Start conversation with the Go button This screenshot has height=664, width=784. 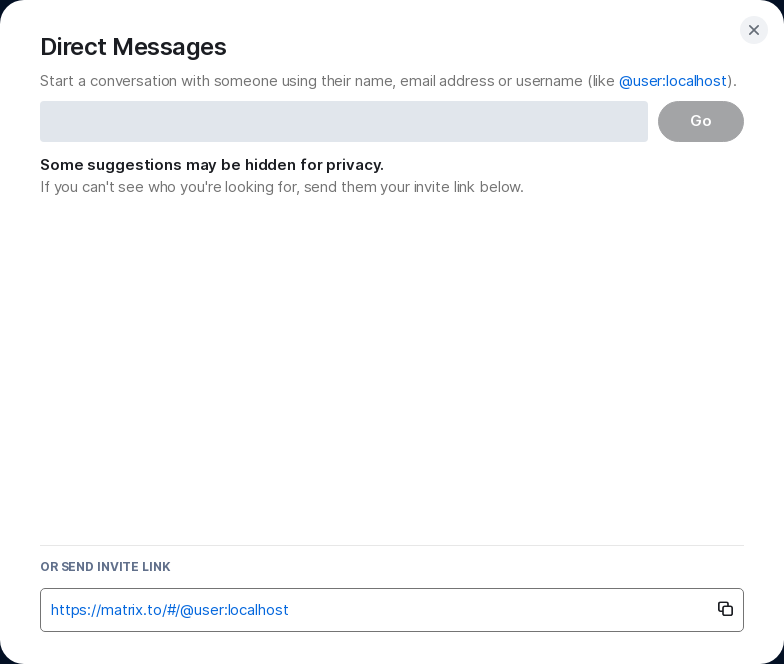point(700,121)
